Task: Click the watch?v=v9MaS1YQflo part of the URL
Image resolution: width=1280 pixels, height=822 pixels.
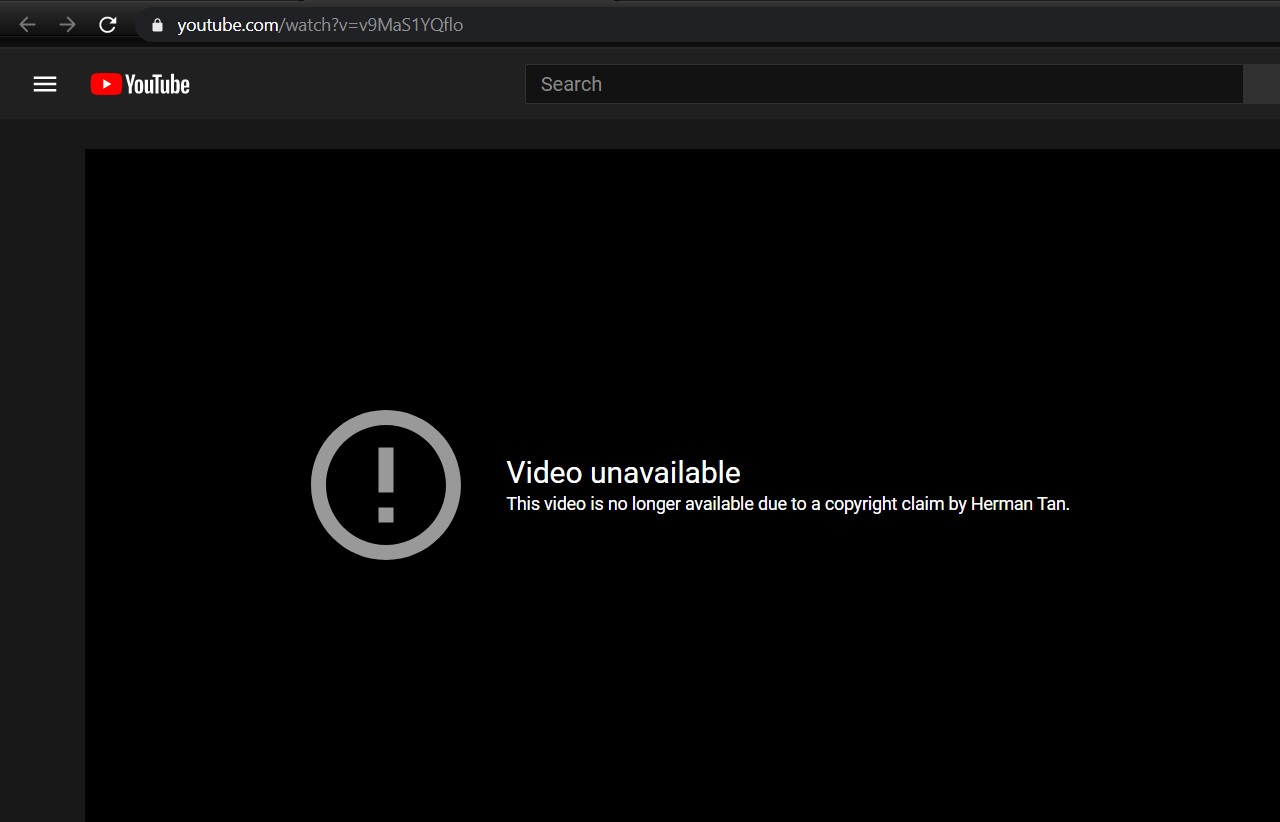Action: [x=374, y=25]
